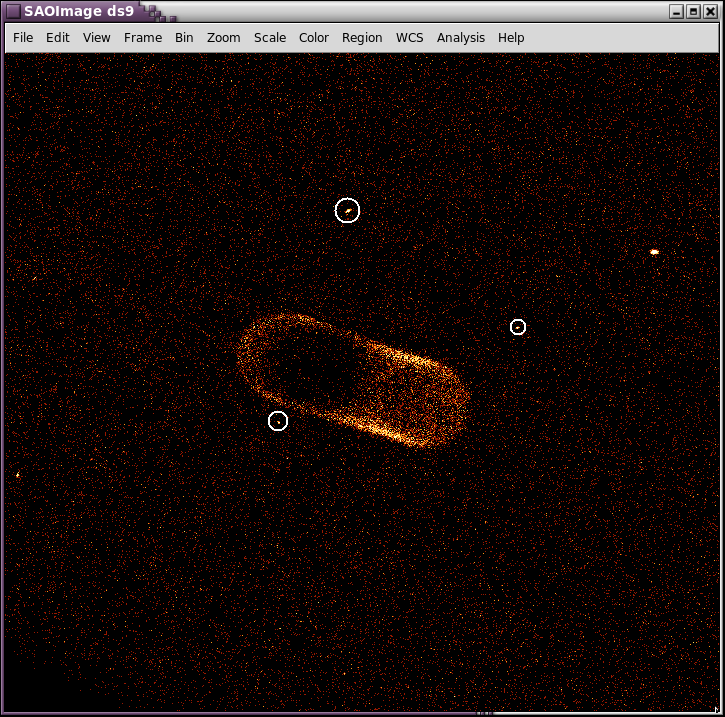
Task: Click the window menu icon in the title bar
Action: pos(13,11)
